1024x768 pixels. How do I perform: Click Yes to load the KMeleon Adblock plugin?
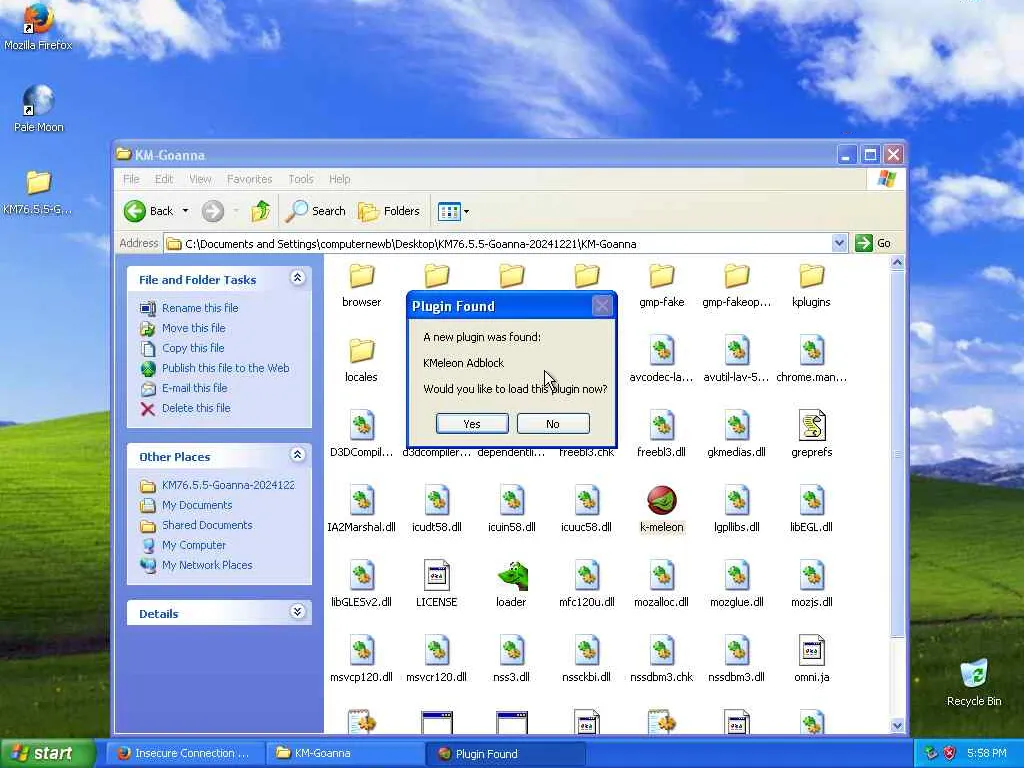472,424
